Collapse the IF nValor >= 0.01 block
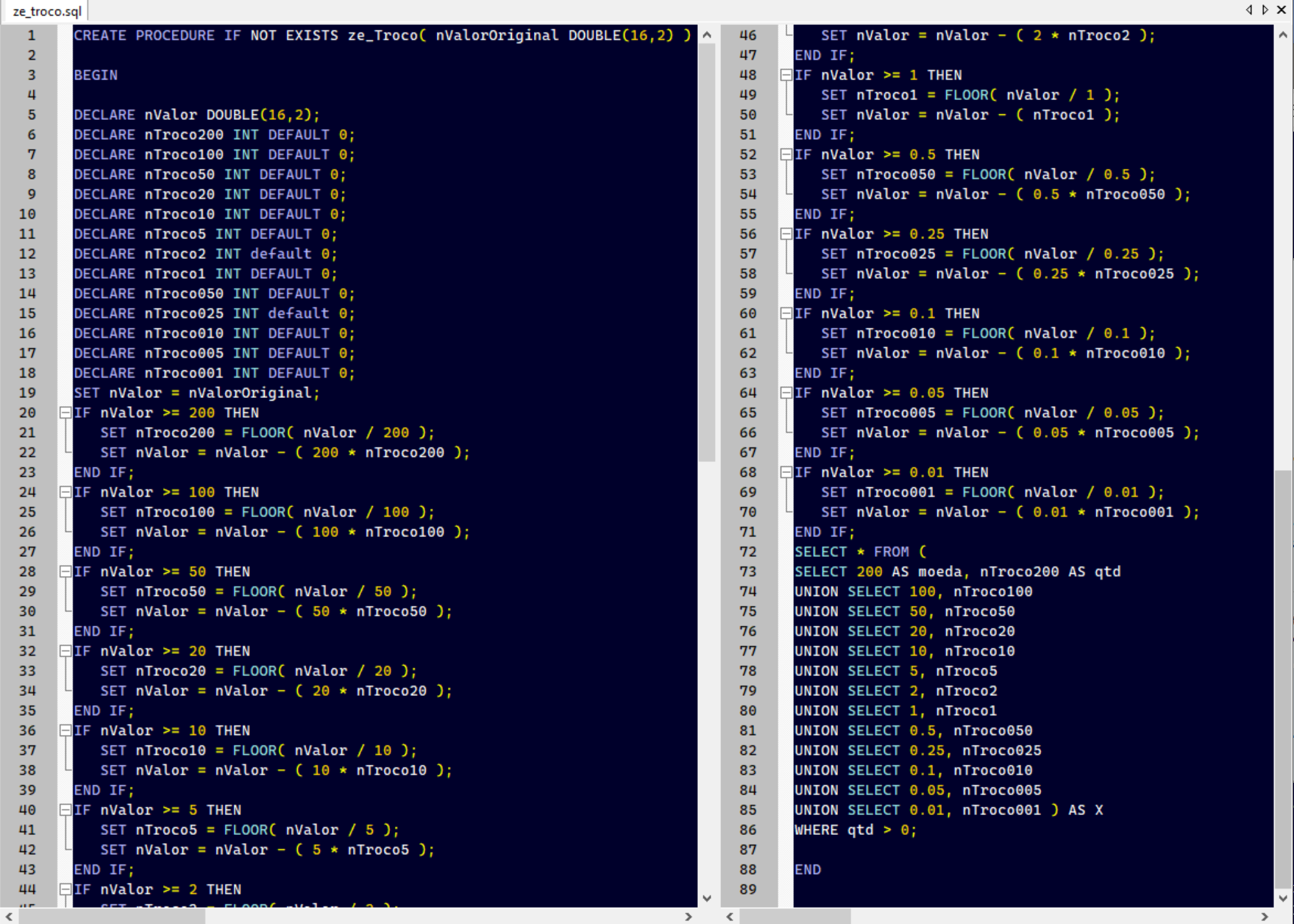The image size is (1294, 924). (786, 472)
